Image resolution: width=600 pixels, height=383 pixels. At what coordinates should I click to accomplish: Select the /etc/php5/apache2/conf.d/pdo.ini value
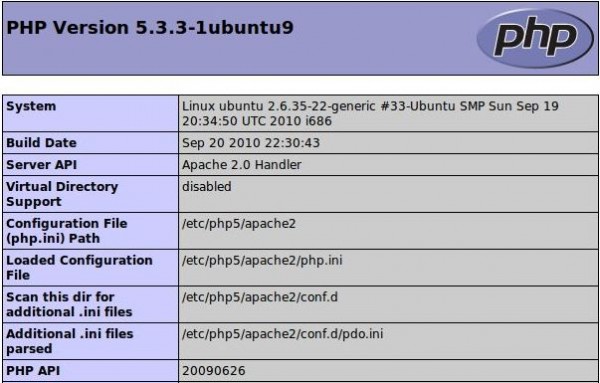[282, 334]
